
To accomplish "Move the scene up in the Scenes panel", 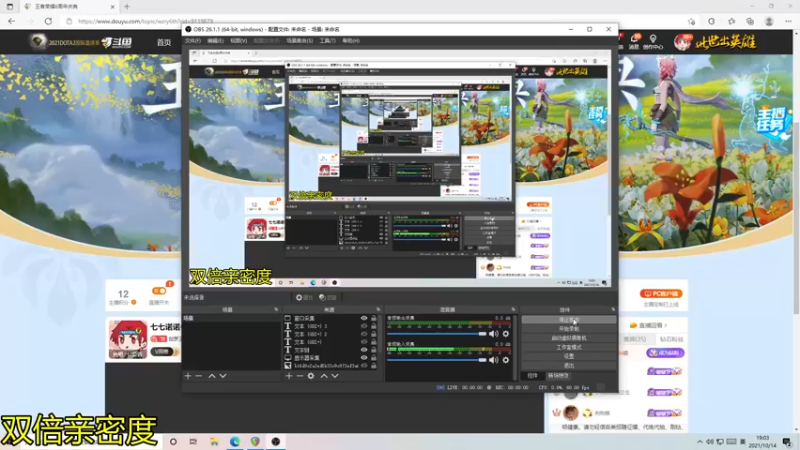I will [212, 376].
